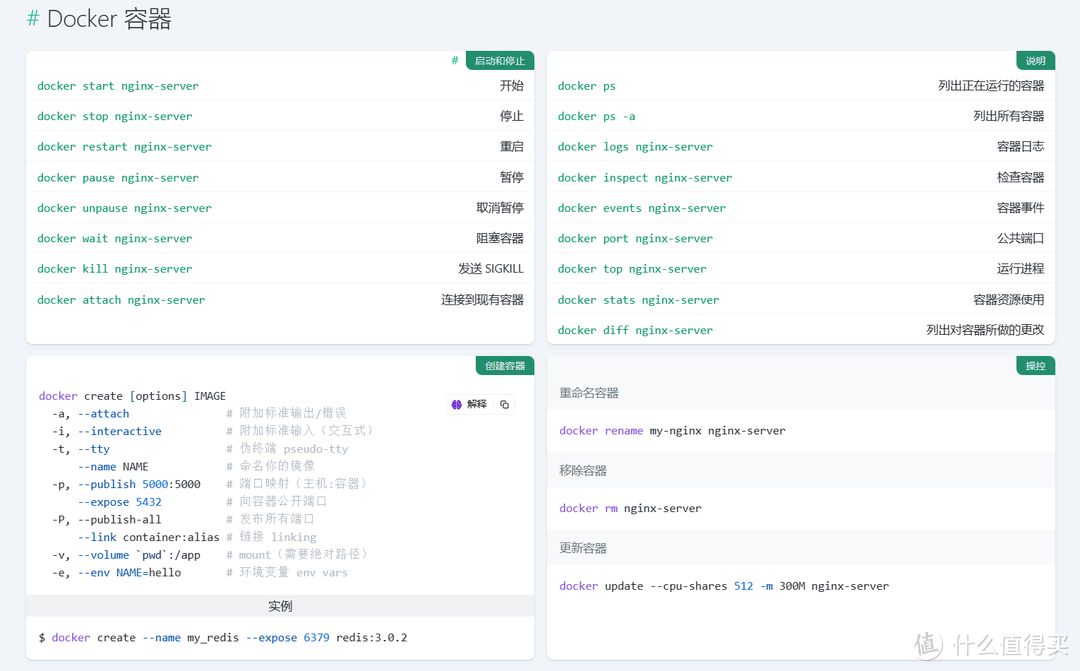The height and width of the screenshot is (671, 1080).
Task: Select docker attach nginx-server command
Action: coord(121,300)
